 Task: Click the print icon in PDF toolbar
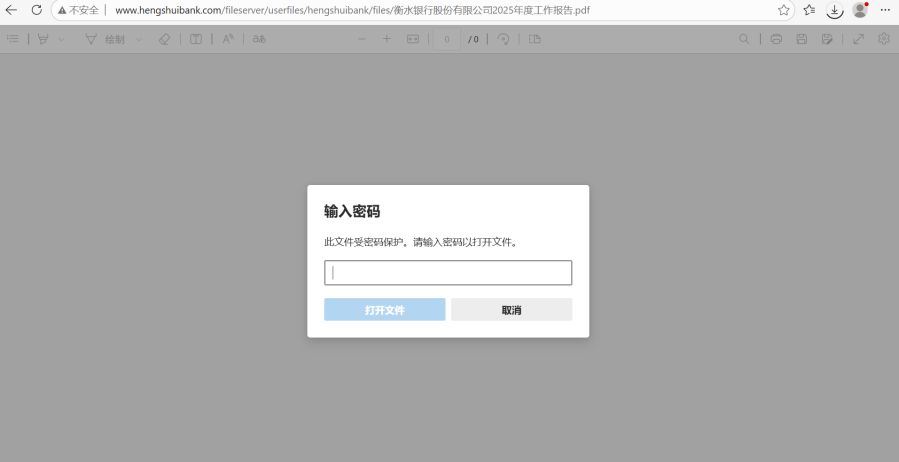[776, 39]
